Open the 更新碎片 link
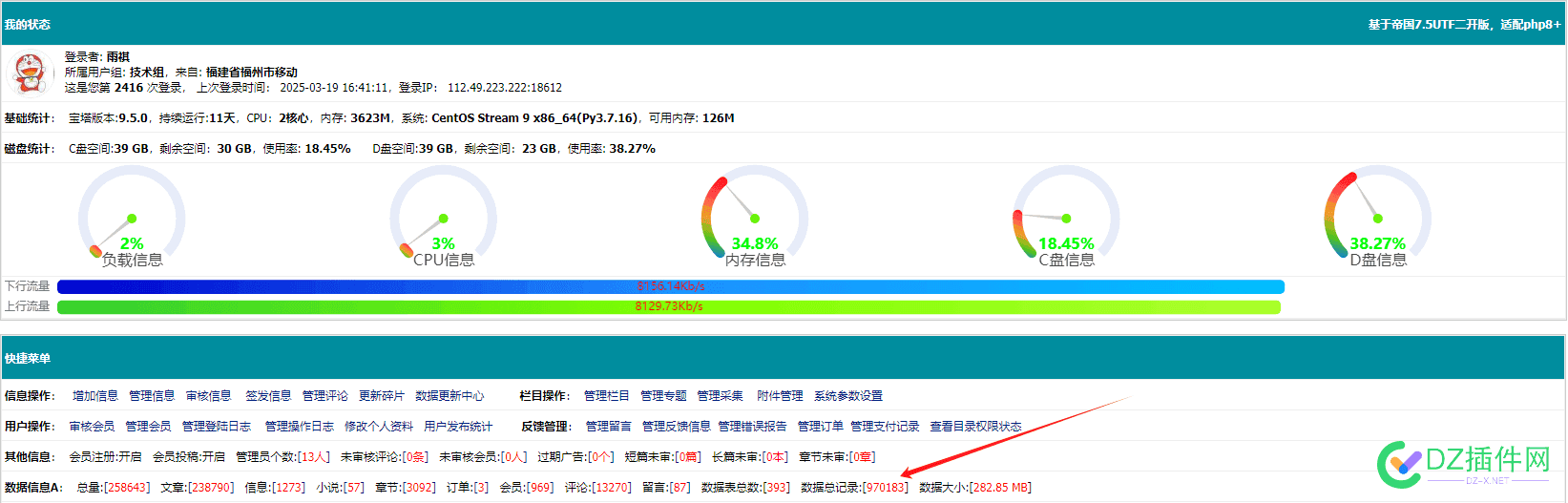 (382, 396)
